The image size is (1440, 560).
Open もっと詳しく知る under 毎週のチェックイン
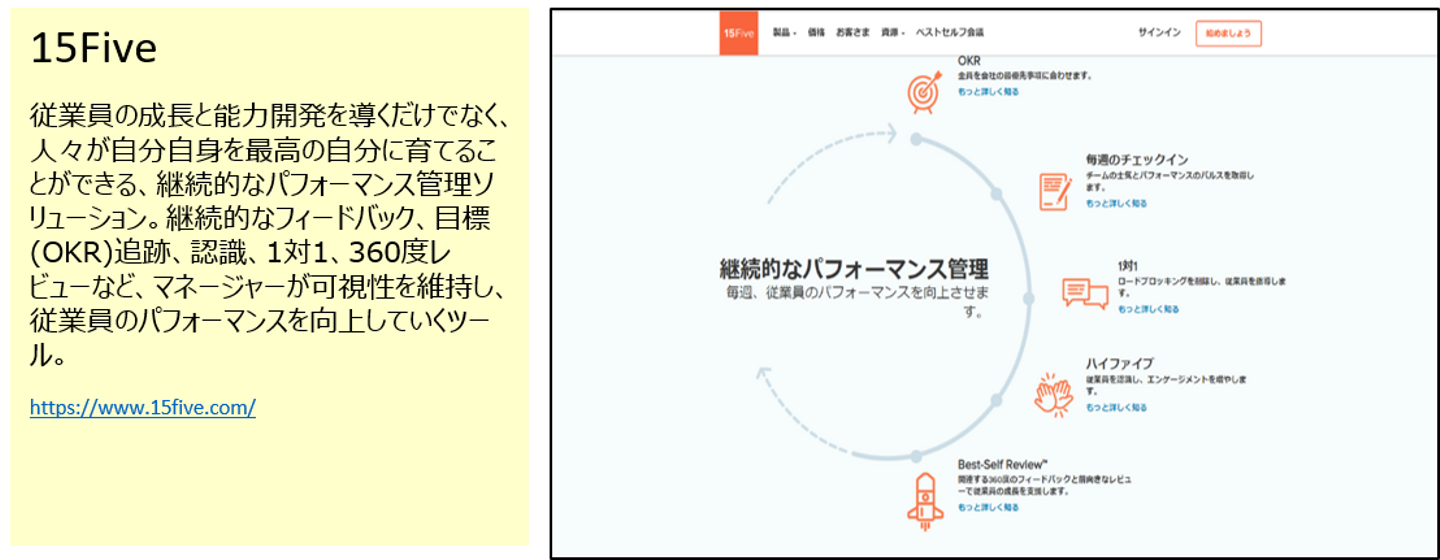(1116, 203)
